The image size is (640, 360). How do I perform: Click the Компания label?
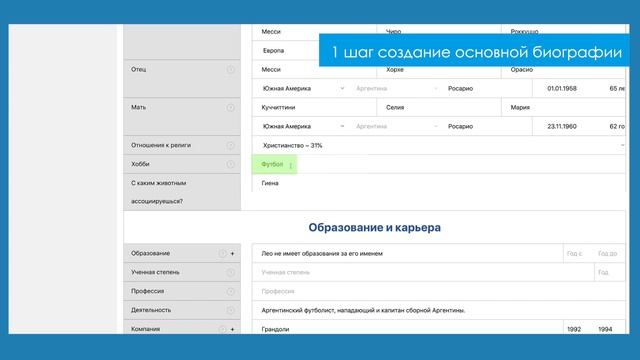(x=145, y=329)
